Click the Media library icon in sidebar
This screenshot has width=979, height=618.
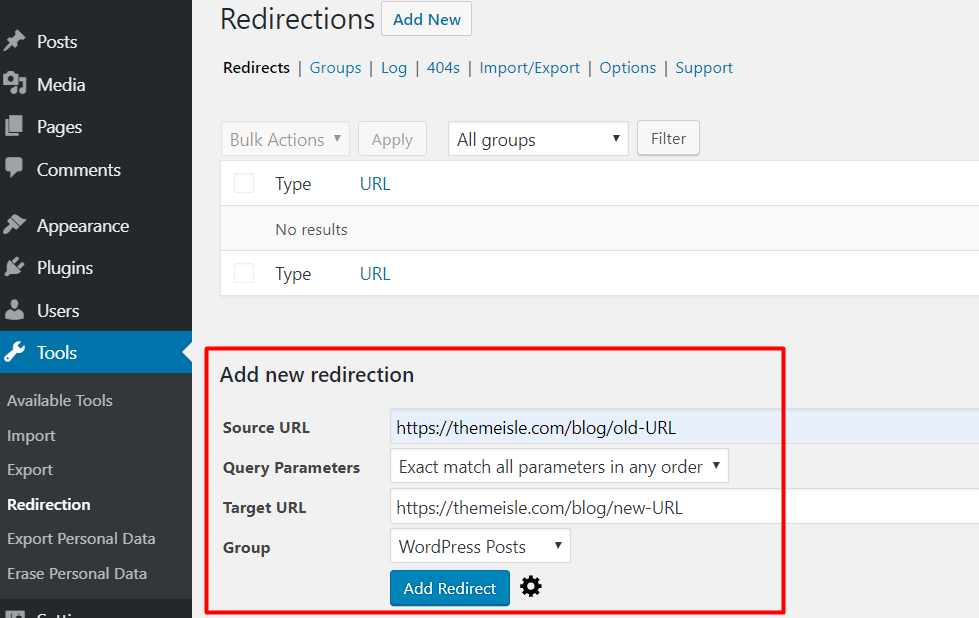click(x=16, y=84)
